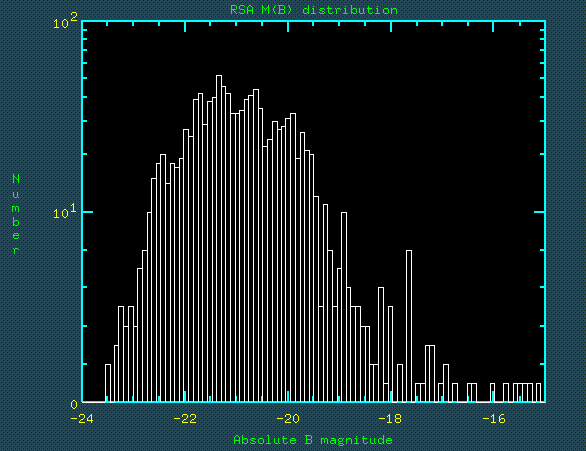Image resolution: width=586 pixels, height=451 pixels.
Task: Click the Absolute B magnitude axis label
Action: pos(313,440)
